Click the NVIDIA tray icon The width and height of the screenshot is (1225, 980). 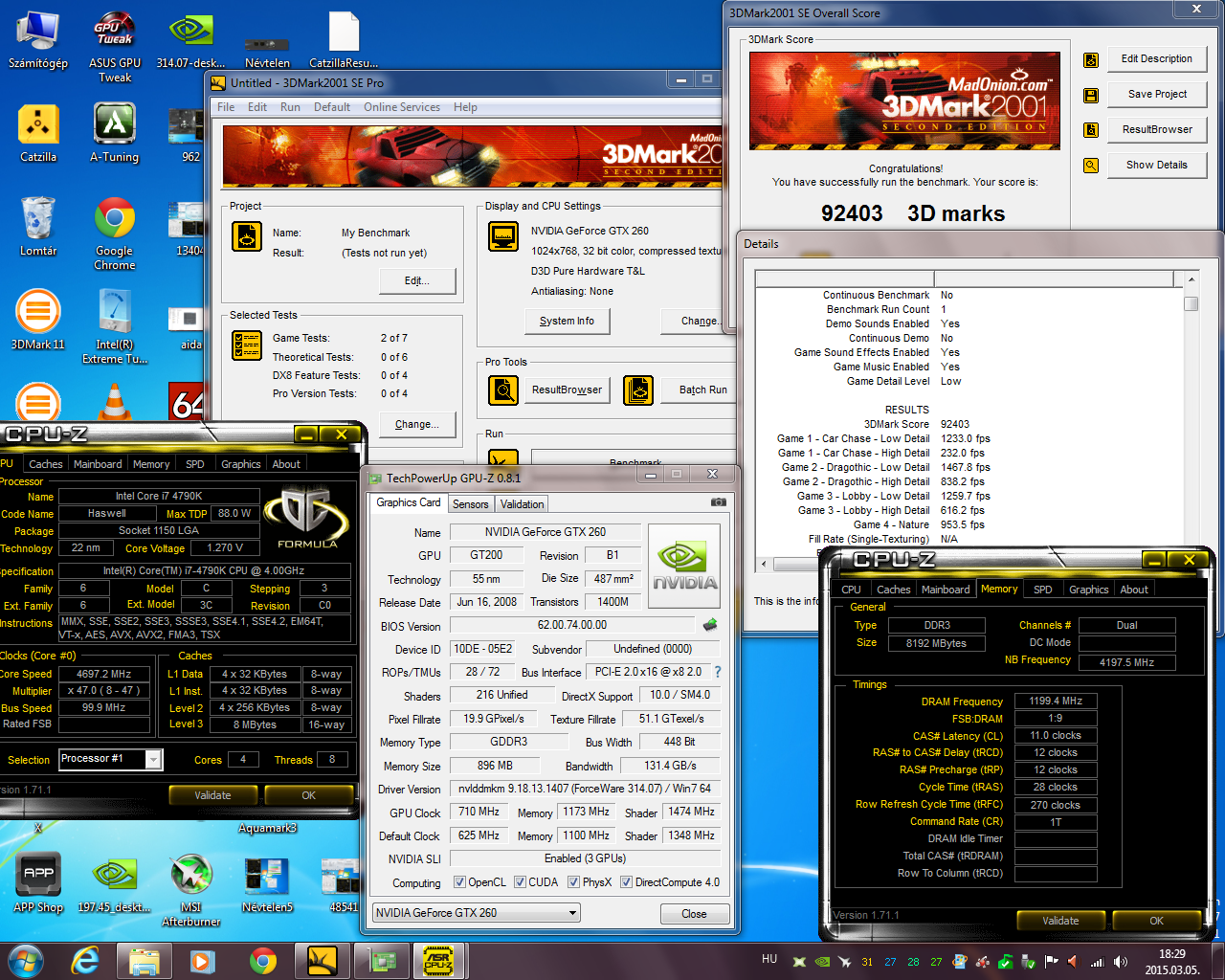[x=822, y=961]
